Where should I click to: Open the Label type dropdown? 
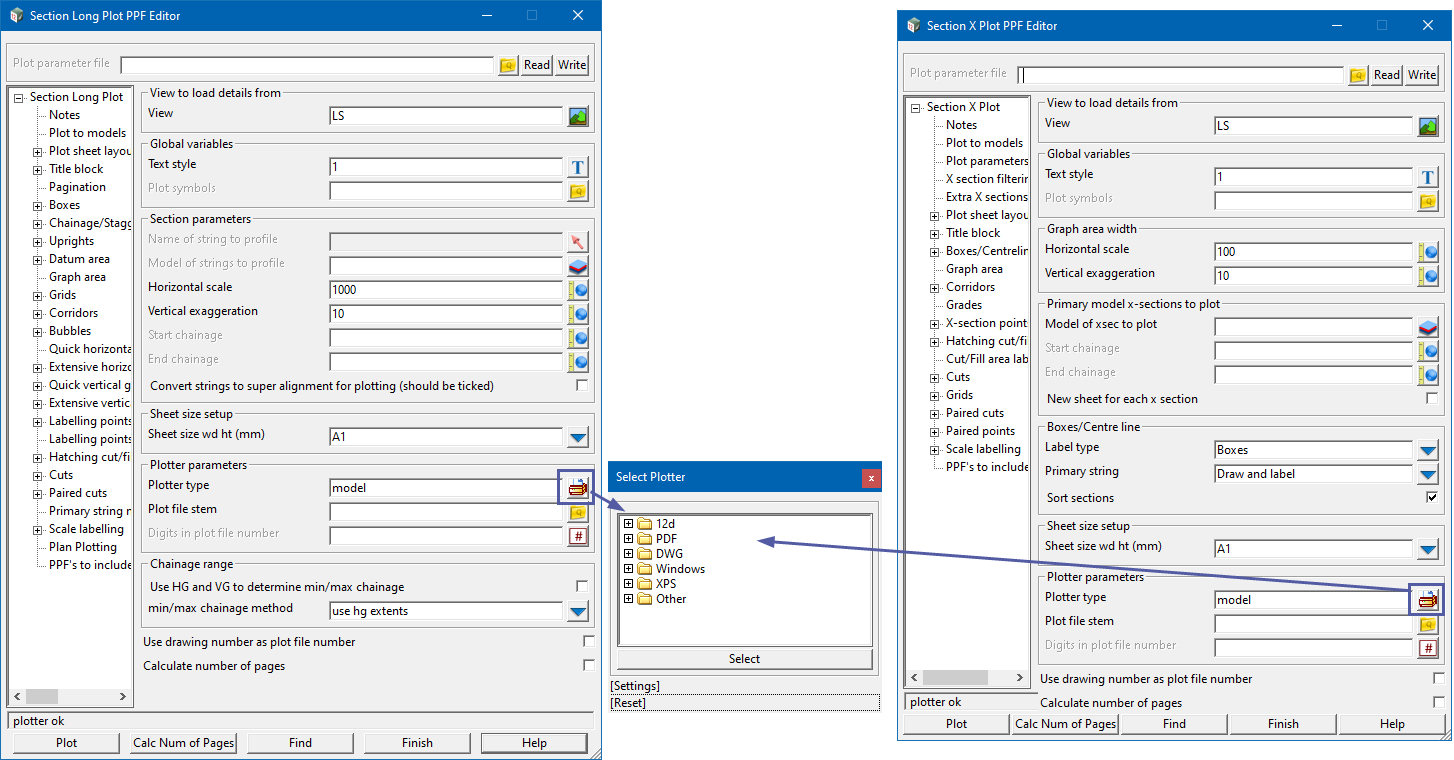tap(1428, 450)
